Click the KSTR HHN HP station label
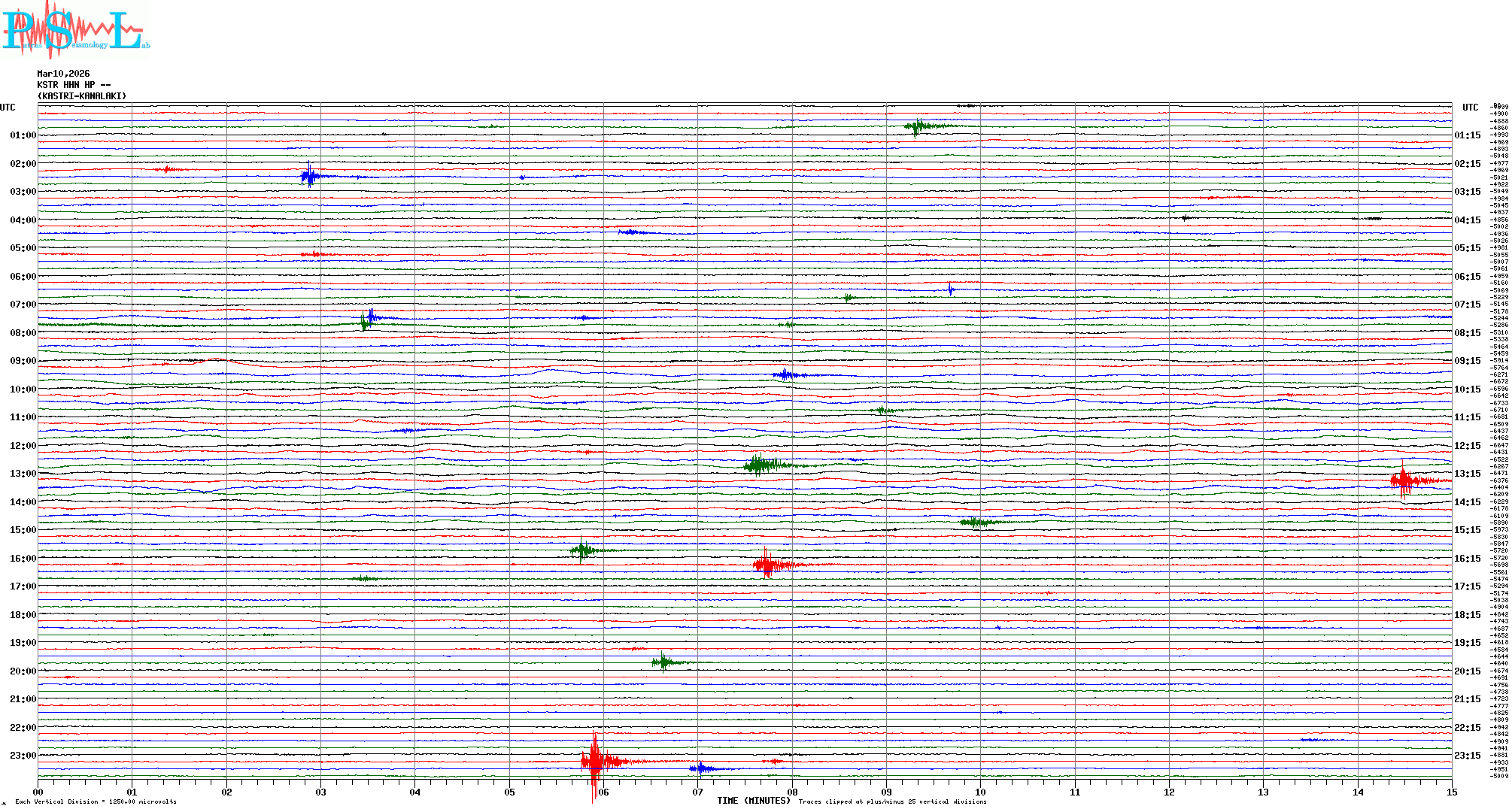Viewport: 1512px width, 812px height. [x=74, y=85]
